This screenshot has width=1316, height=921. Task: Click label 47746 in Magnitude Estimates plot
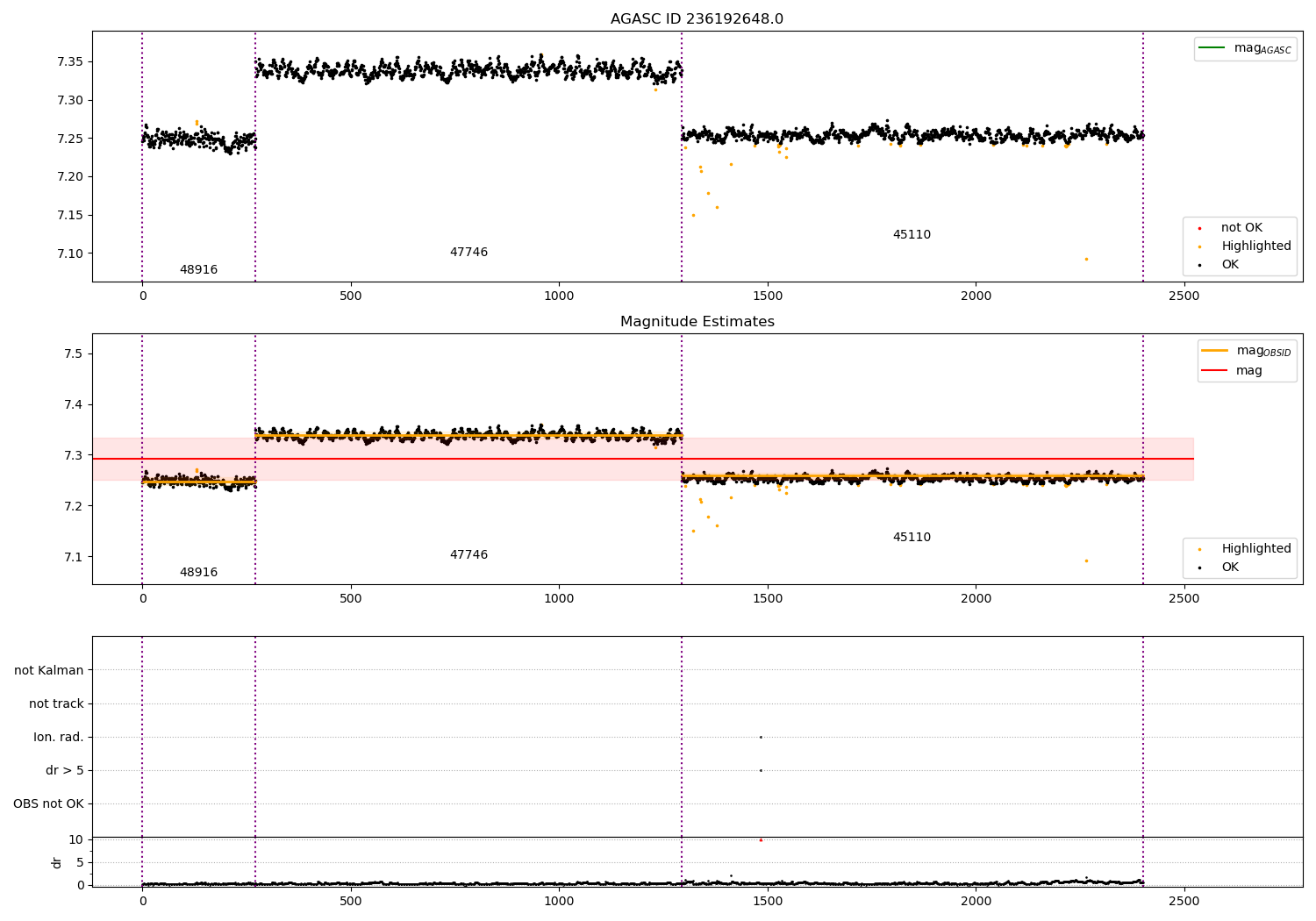coord(468,555)
